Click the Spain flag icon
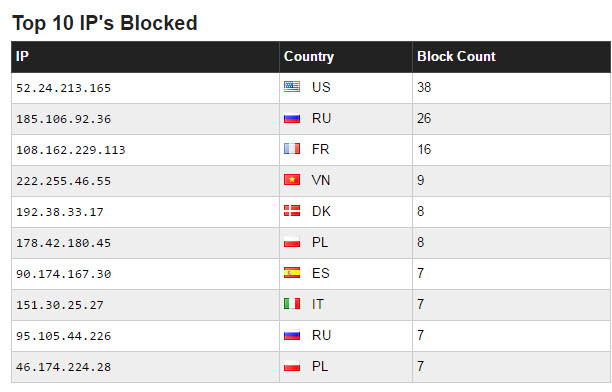This screenshot has width=612, height=392. [292, 273]
